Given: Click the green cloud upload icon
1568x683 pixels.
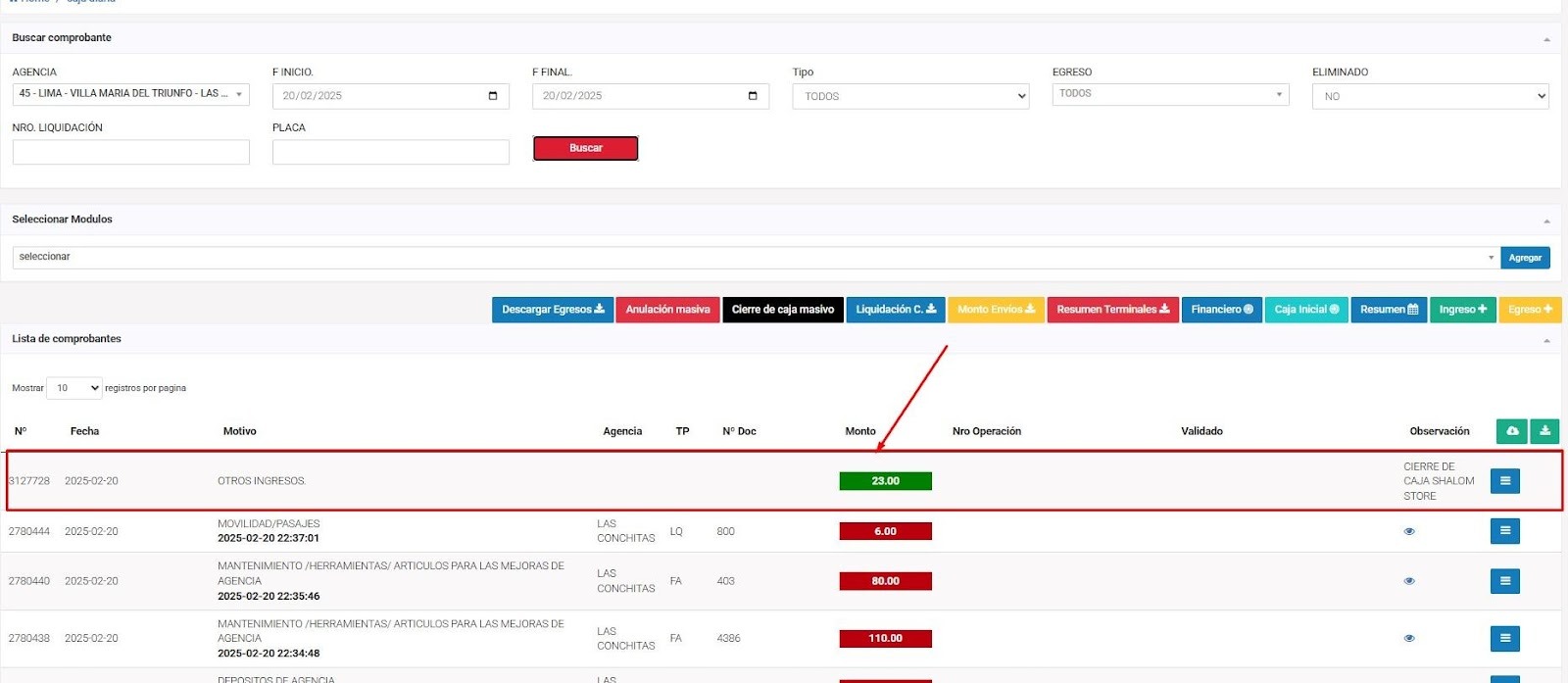Looking at the screenshot, I should coord(1511,431).
